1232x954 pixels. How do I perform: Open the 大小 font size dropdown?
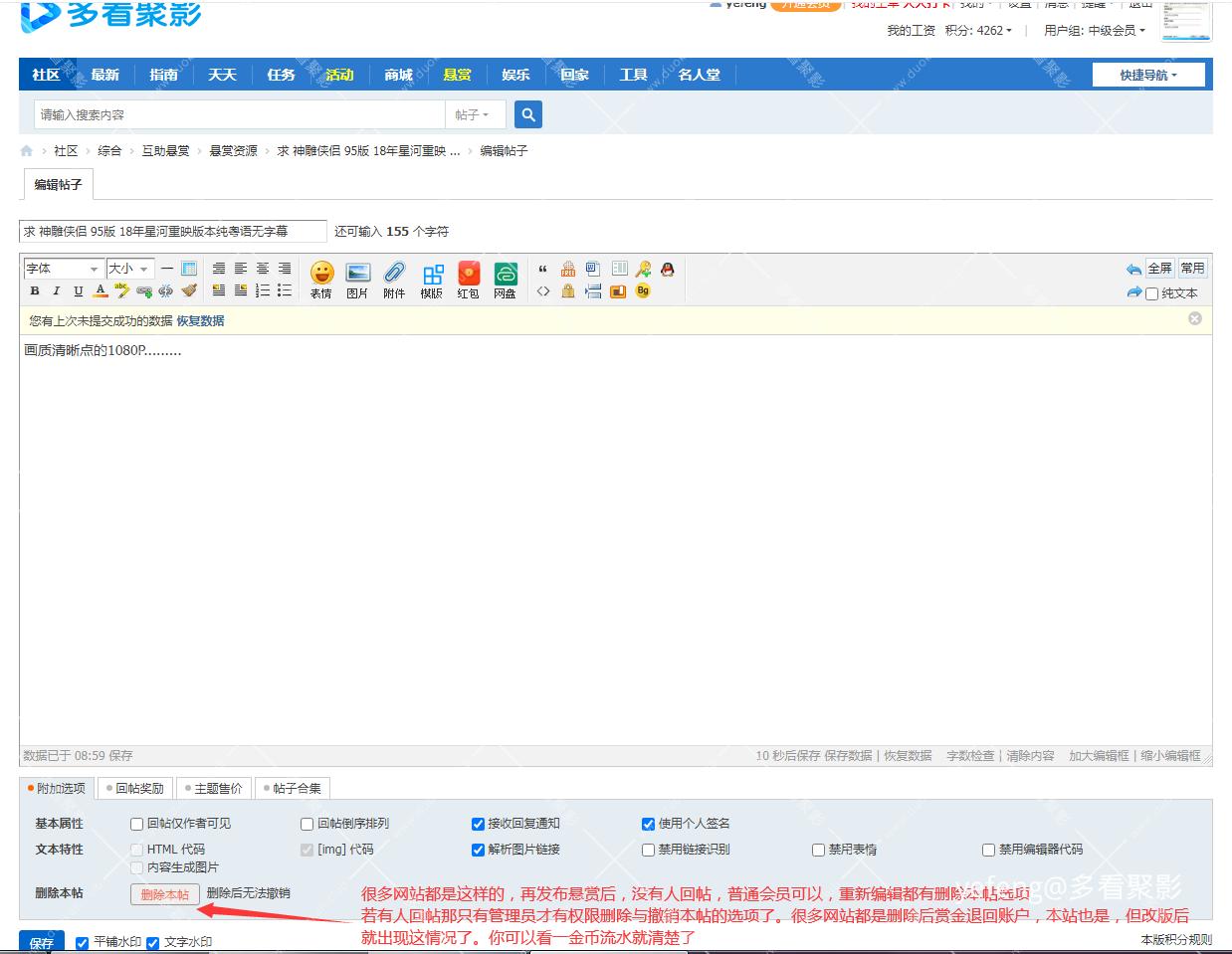[x=129, y=269]
